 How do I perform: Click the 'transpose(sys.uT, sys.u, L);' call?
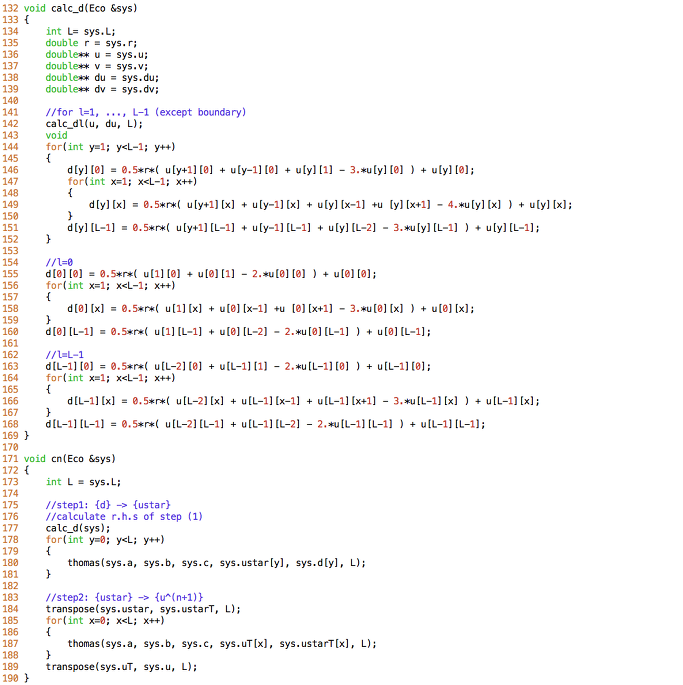tap(121, 667)
